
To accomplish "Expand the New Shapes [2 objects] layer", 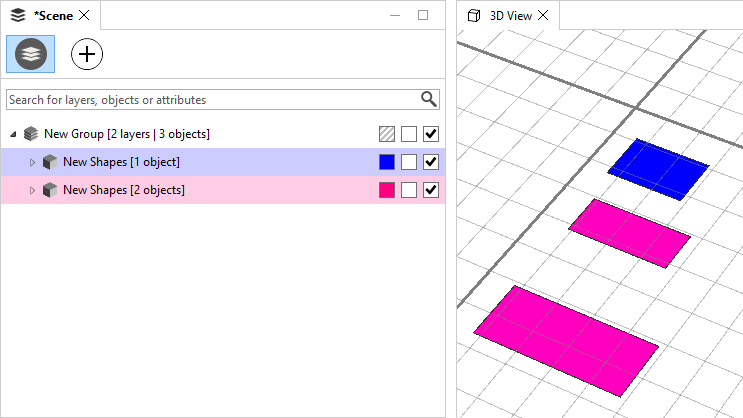I will pyautogui.click(x=32, y=190).
